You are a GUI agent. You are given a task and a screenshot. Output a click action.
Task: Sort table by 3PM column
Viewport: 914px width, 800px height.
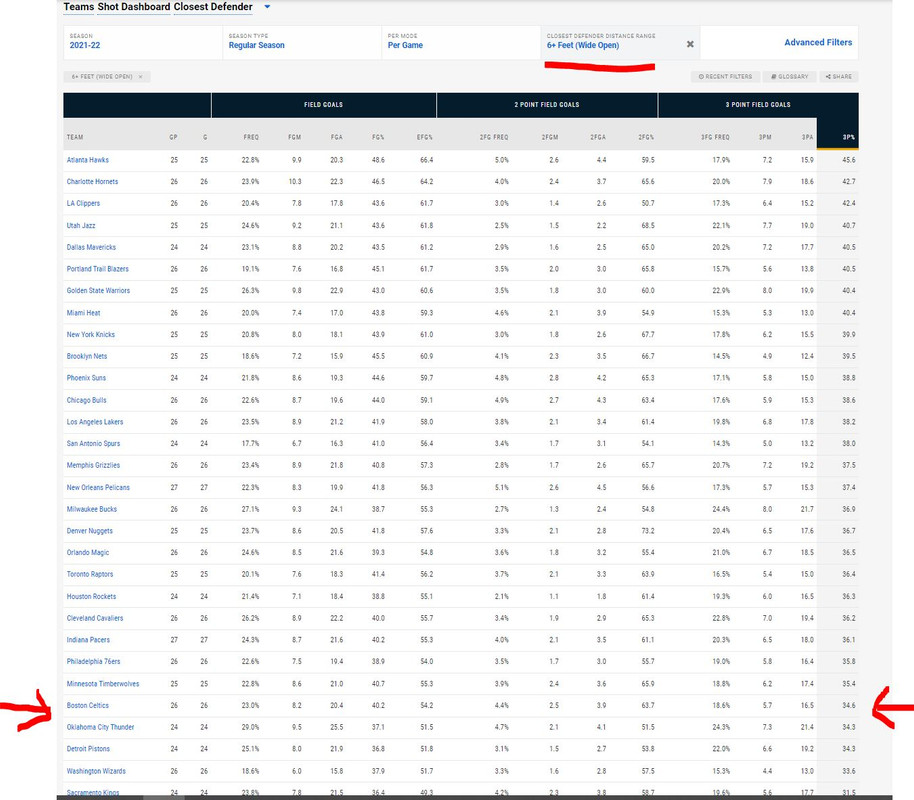tap(765, 138)
